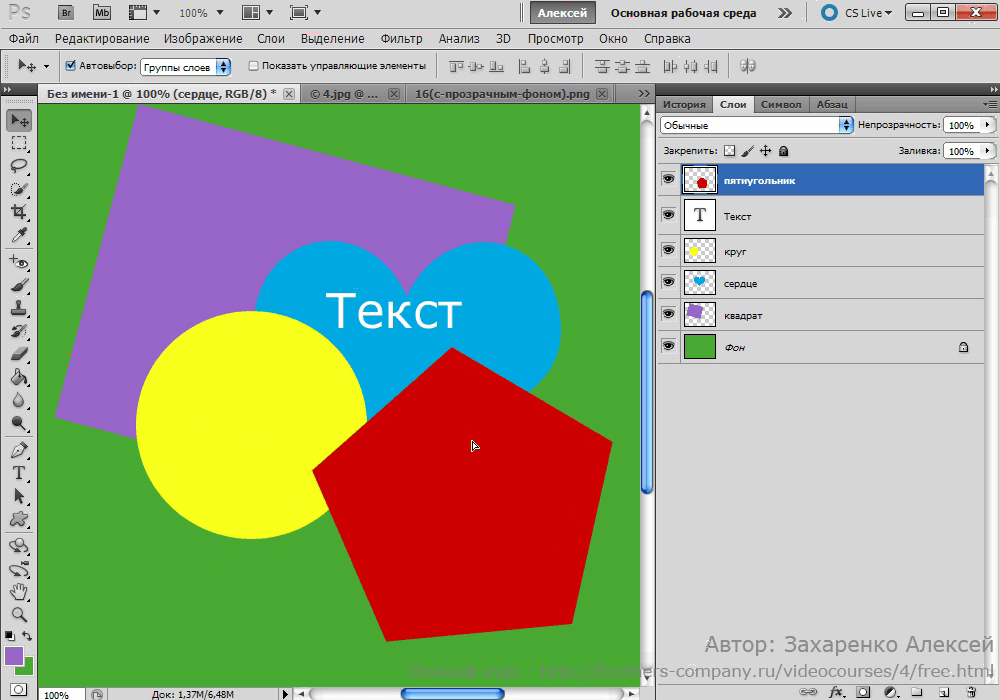This screenshot has width=1000, height=700.
Task: Select the Hand tool
Action: (19, 592)
